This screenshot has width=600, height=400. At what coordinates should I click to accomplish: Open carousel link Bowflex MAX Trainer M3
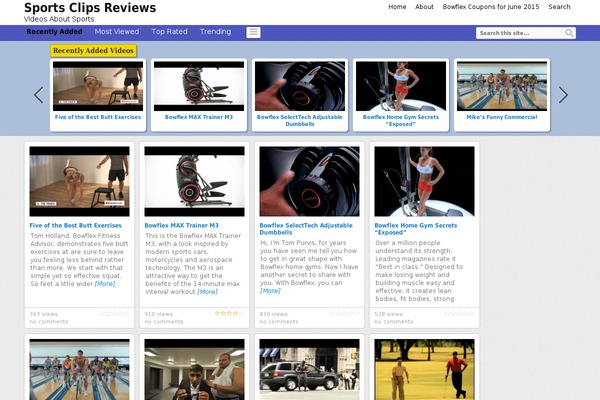tap(199, 117)
